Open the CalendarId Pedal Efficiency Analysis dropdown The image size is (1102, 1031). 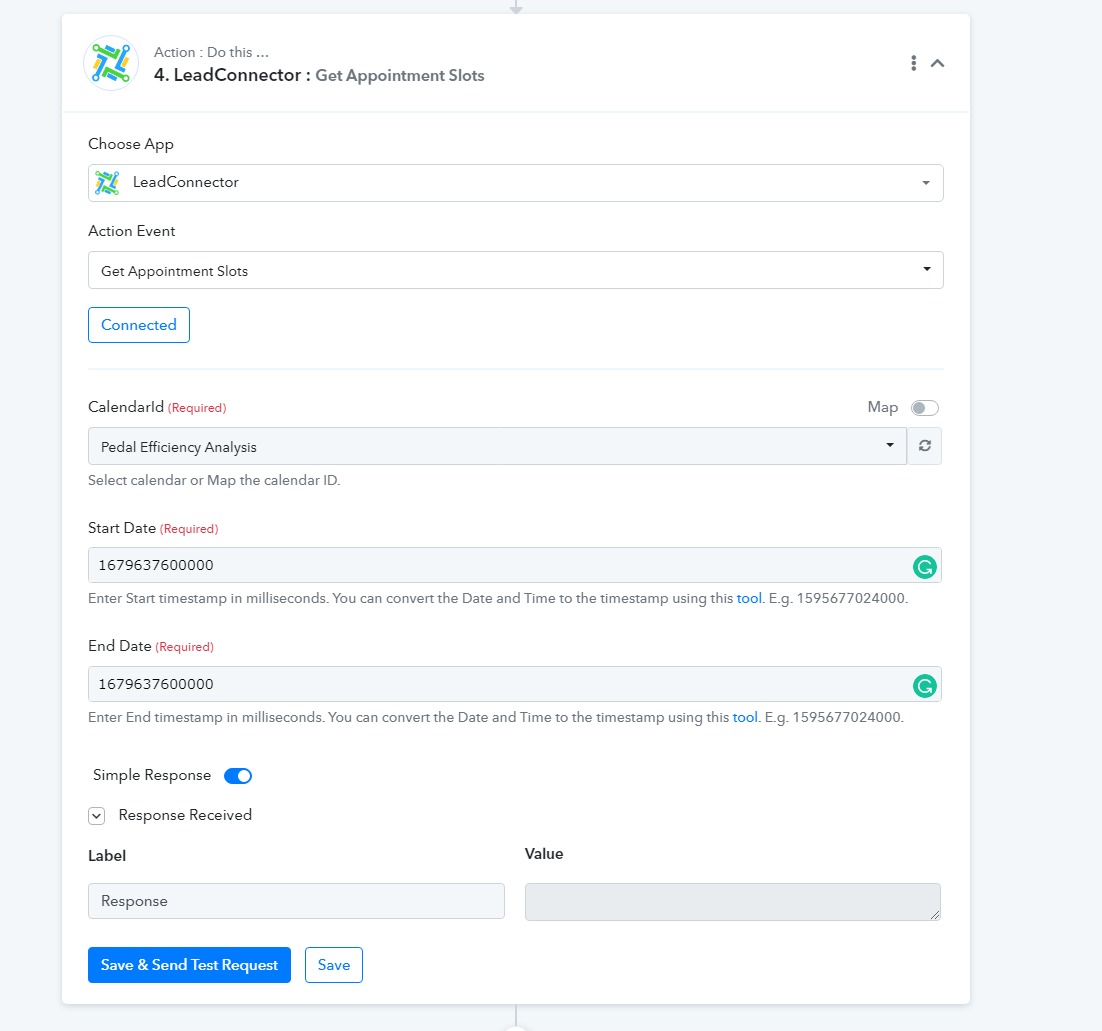[497, 446]
